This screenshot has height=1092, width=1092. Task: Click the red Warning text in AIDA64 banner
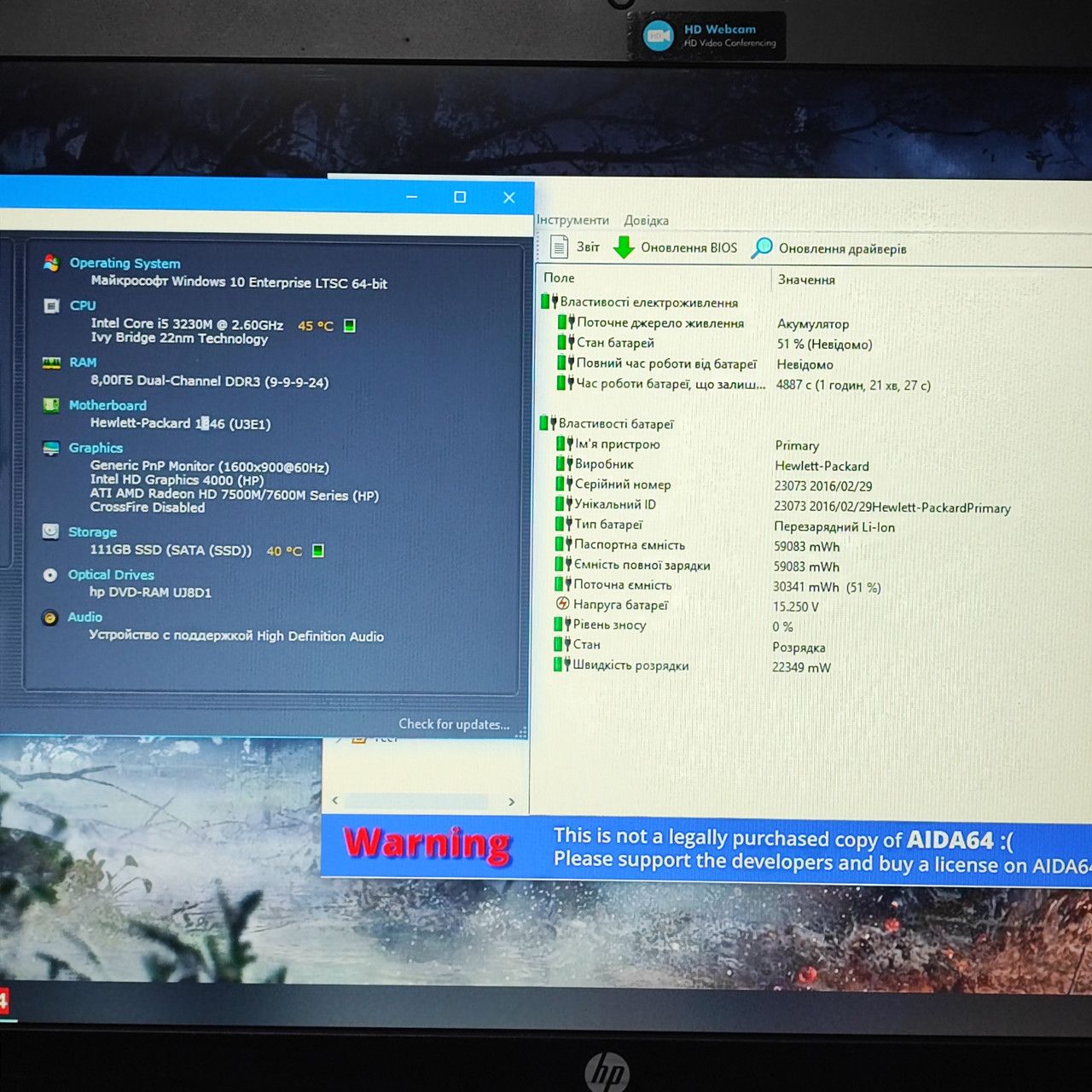(x=427, y=844)
